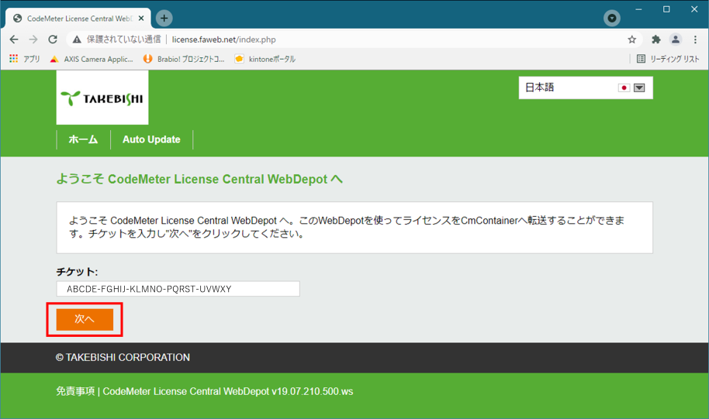Open the Chrome profile avatar
The image size is (709, 419).
(x=676, y=40)
